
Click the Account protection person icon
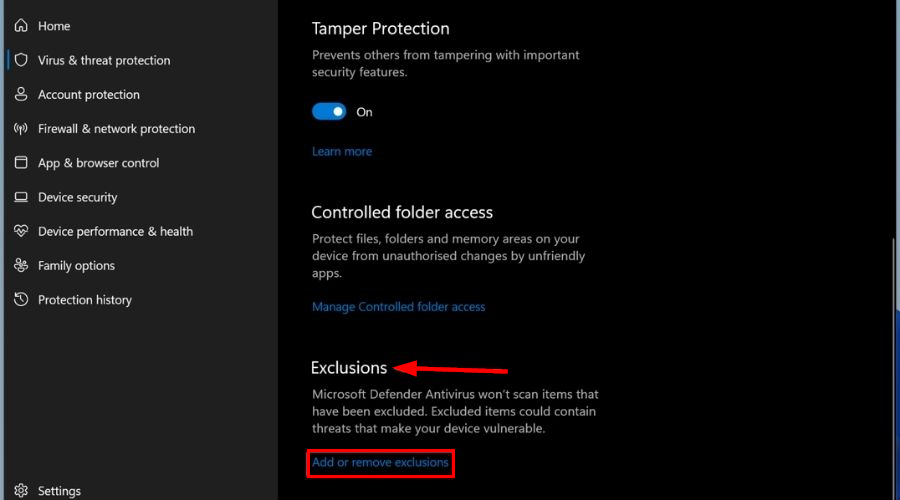pyautogui.click(x=20, y=94)
